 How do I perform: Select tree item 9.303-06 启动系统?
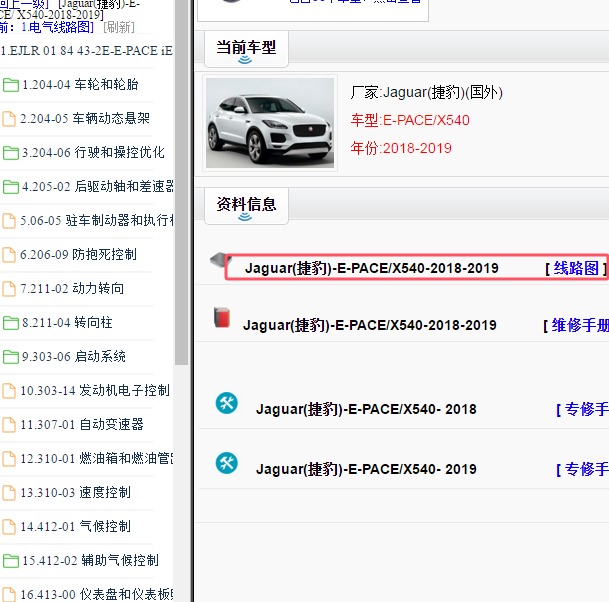point(73,357)
